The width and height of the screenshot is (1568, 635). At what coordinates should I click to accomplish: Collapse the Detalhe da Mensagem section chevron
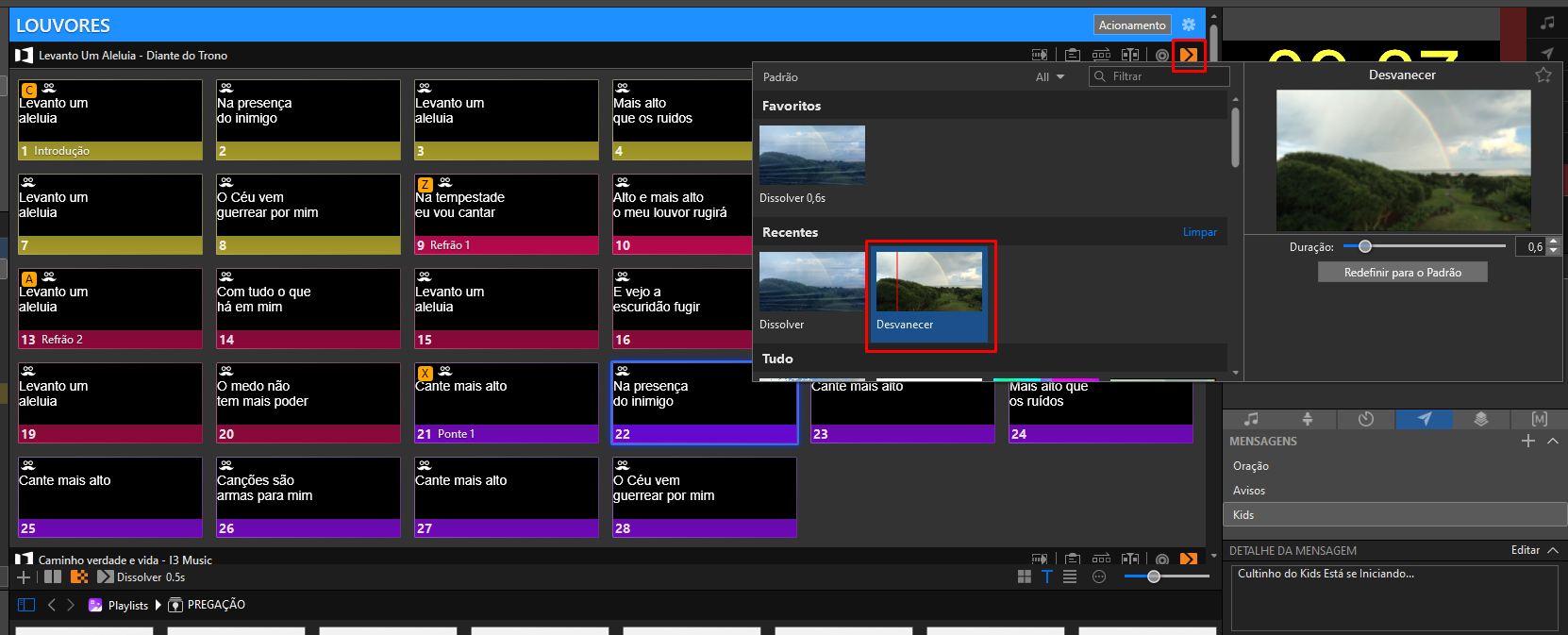click(1553, 550)
